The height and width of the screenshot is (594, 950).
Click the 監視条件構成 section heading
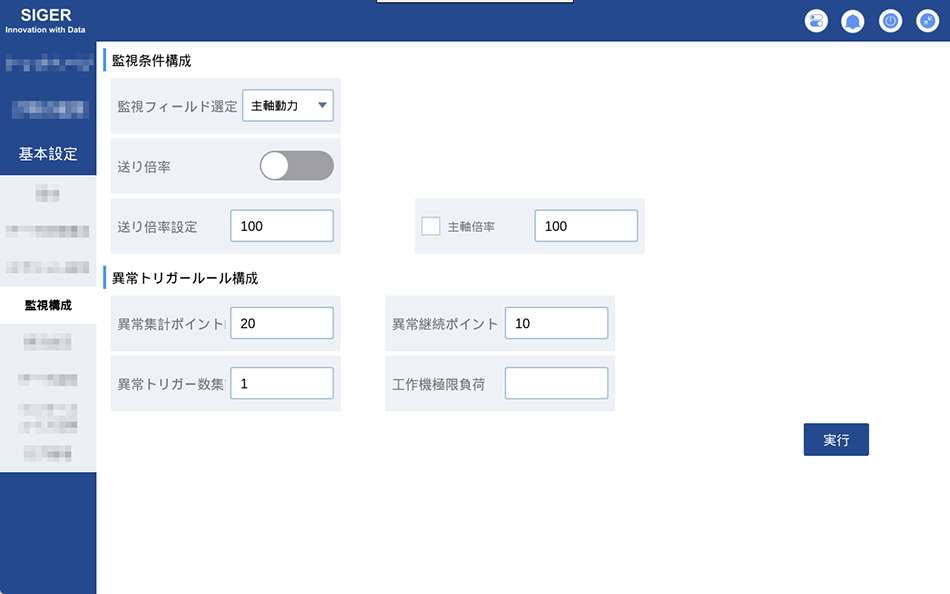[151, 61]
